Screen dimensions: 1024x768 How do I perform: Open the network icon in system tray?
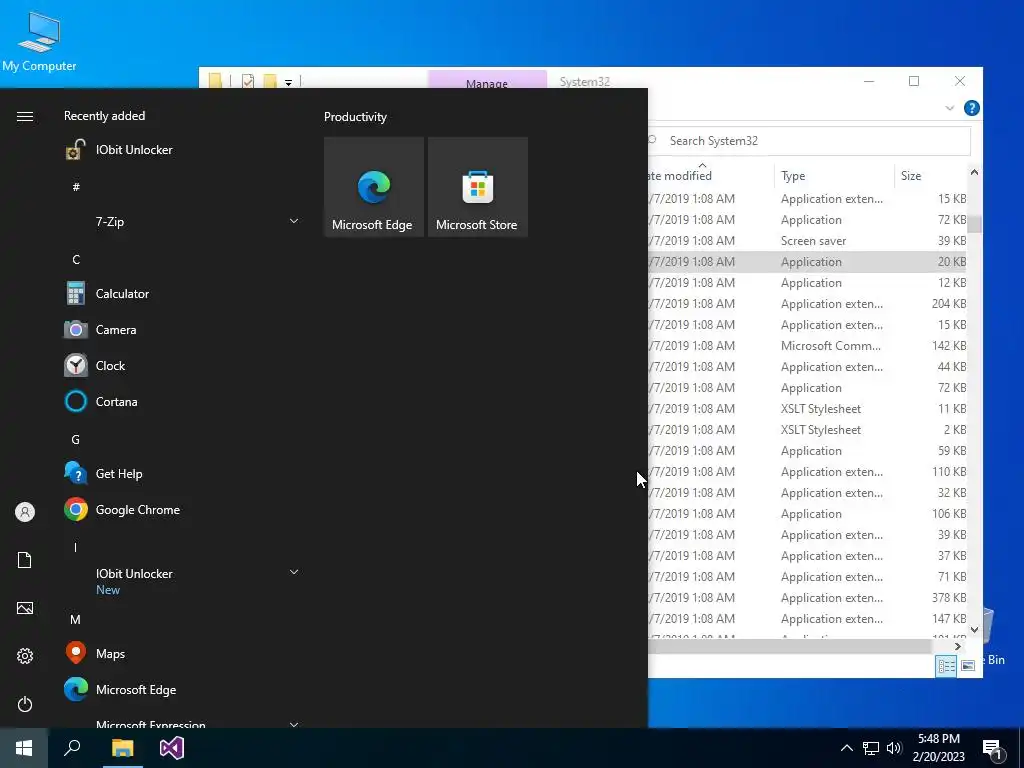871,748
